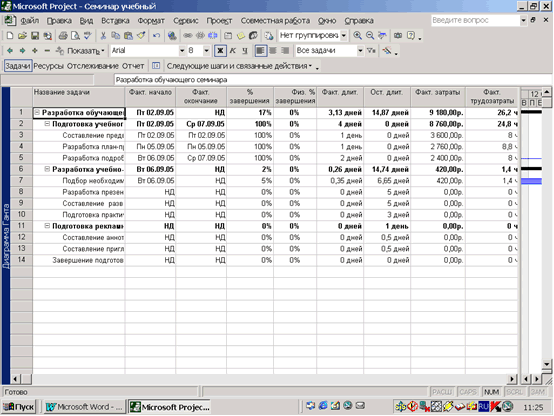Run the spelling check icon

(88, 36)
